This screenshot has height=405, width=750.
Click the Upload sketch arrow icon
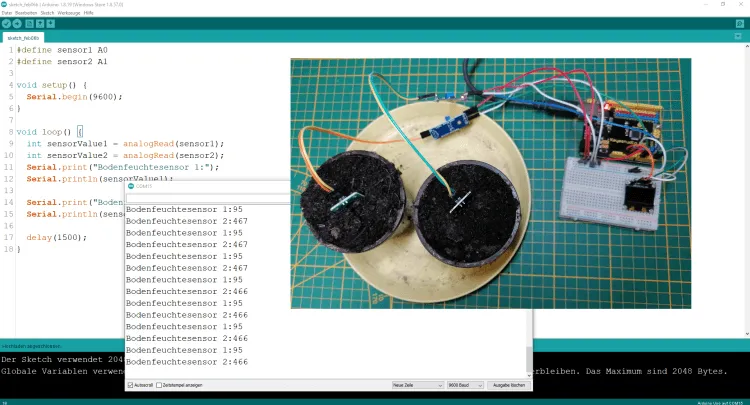coord(17,22)
